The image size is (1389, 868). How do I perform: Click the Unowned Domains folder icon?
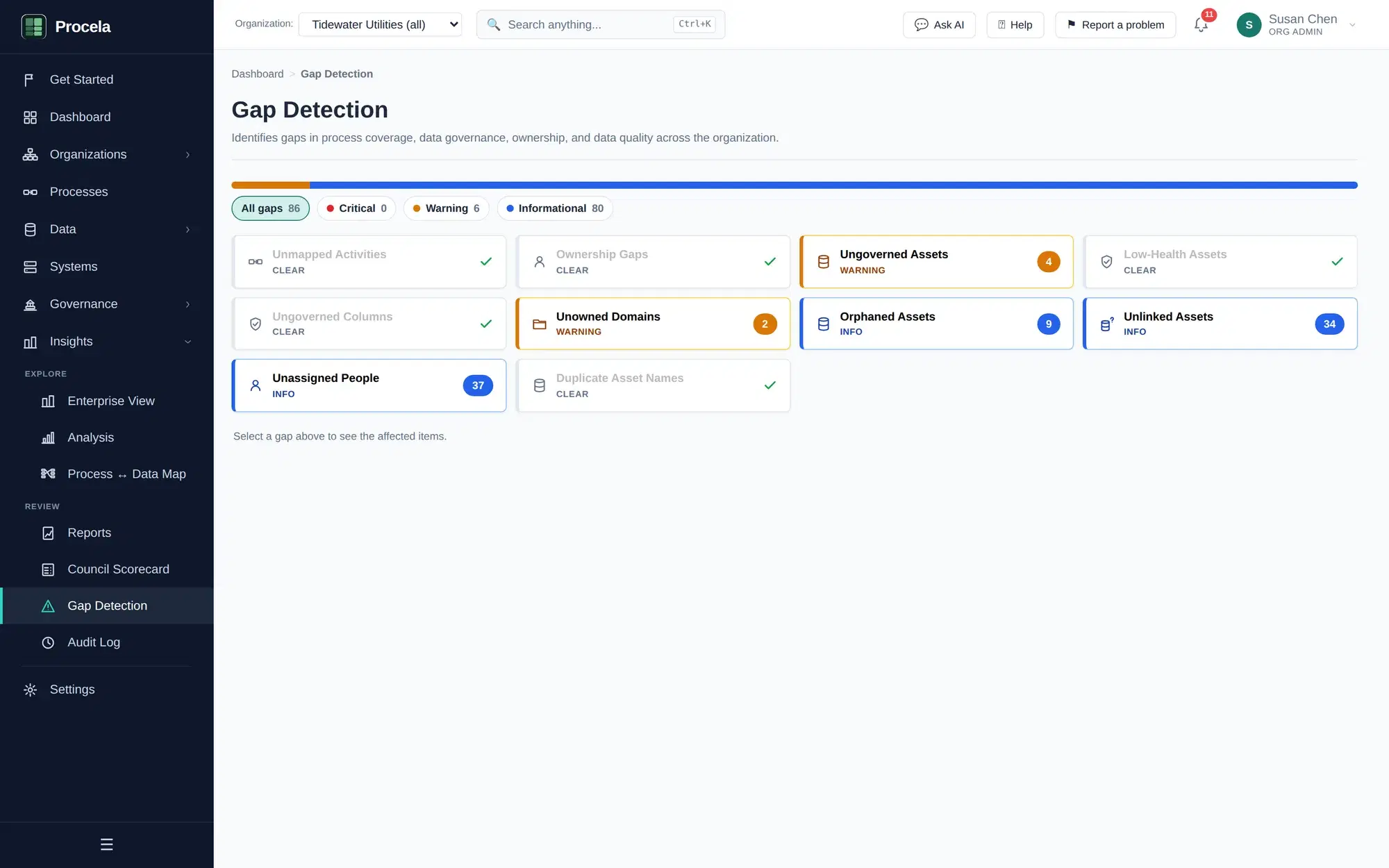(x=540, y=324)
